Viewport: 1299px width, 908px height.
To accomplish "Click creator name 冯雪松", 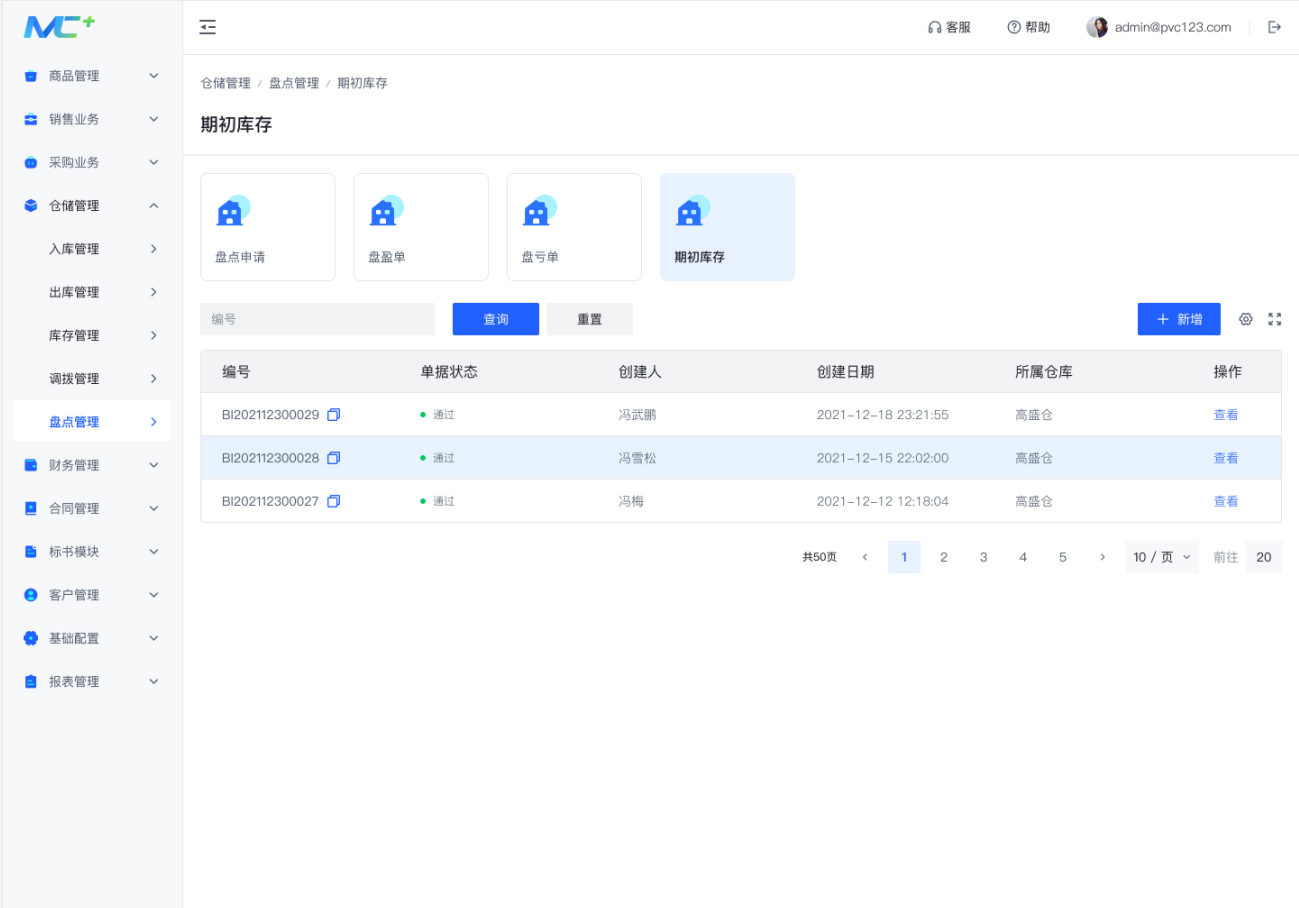I will [638, 458].
